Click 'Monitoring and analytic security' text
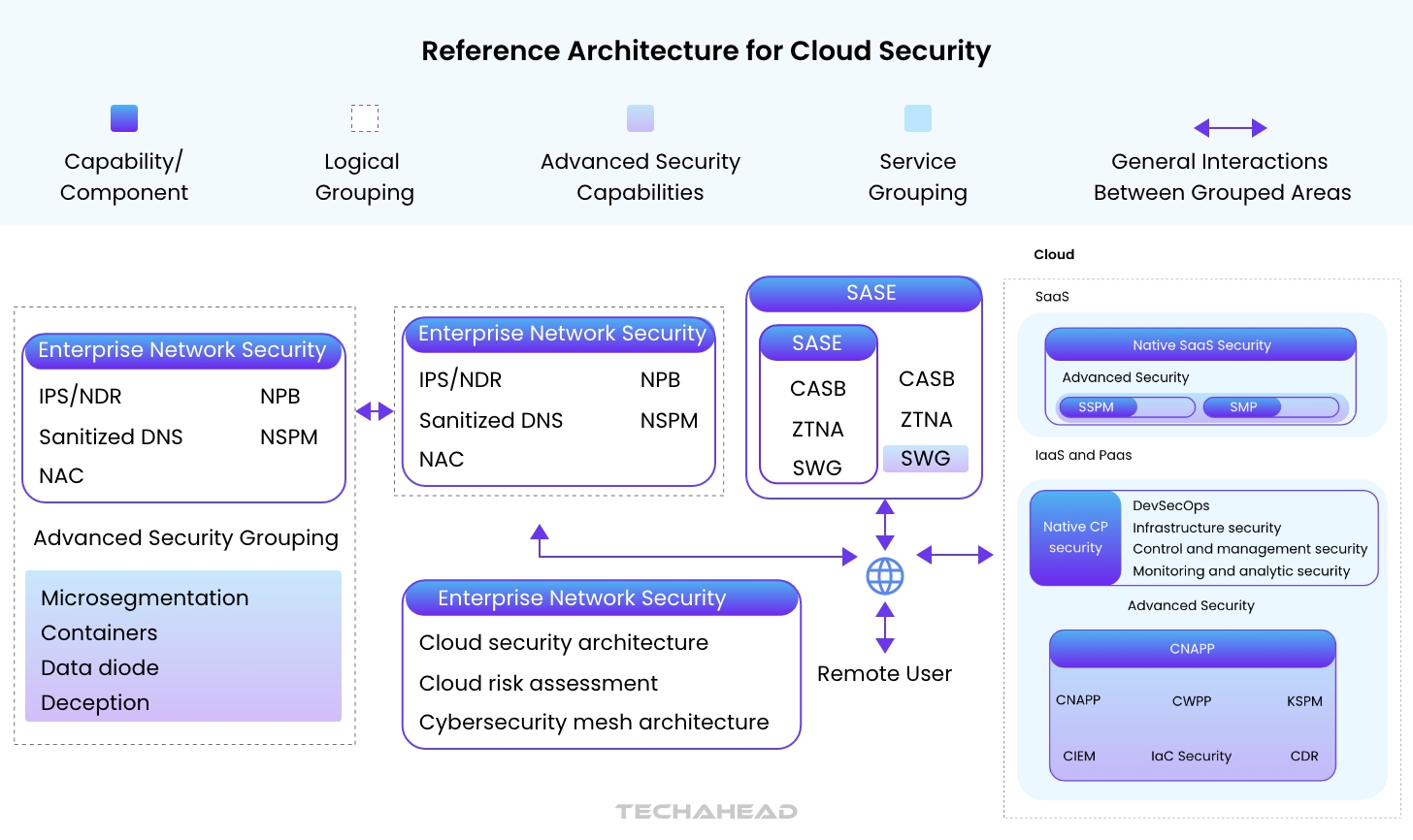The image size is (1413, 840). pos(1241,571)
